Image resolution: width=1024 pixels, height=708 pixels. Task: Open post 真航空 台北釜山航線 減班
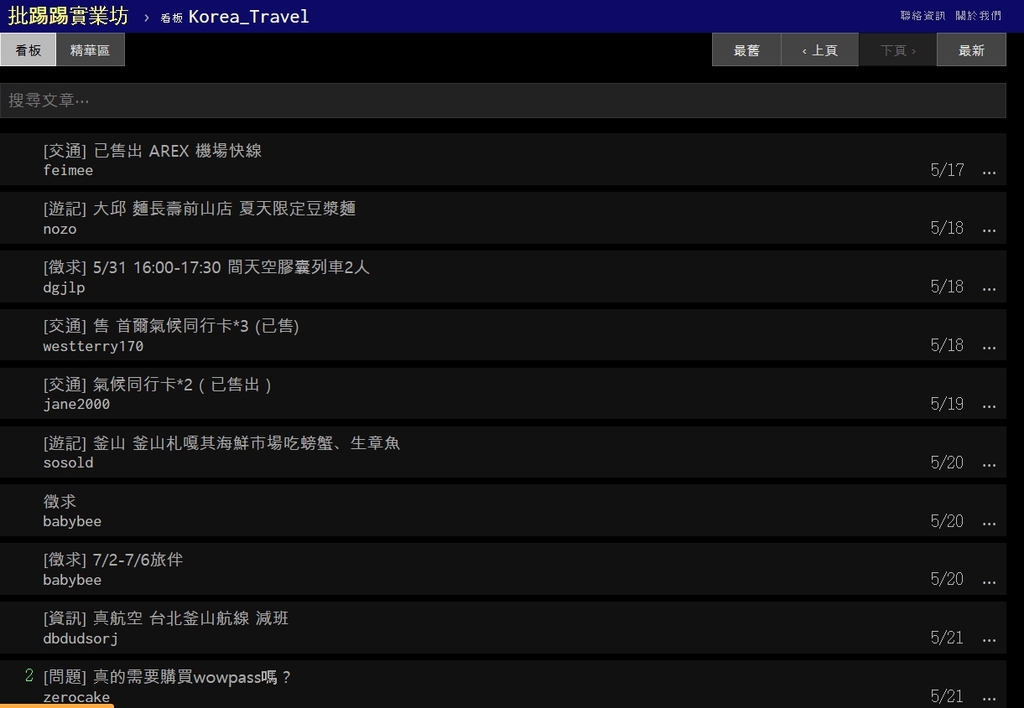(166, 619)
